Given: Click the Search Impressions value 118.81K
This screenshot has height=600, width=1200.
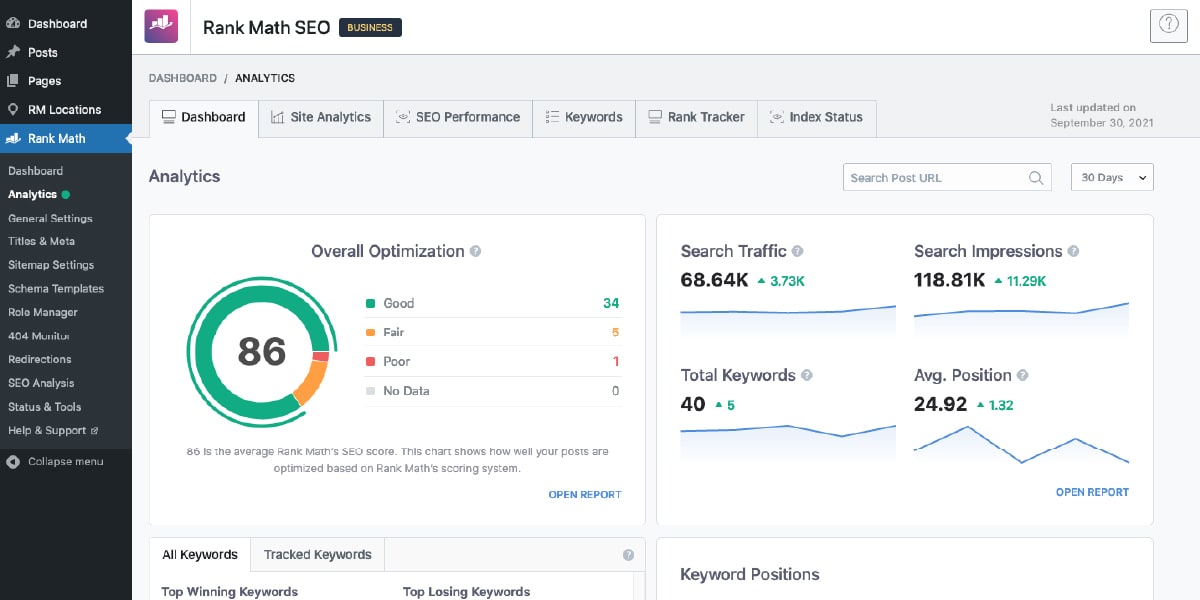Looking at the screenshot, I should [950, 280].
